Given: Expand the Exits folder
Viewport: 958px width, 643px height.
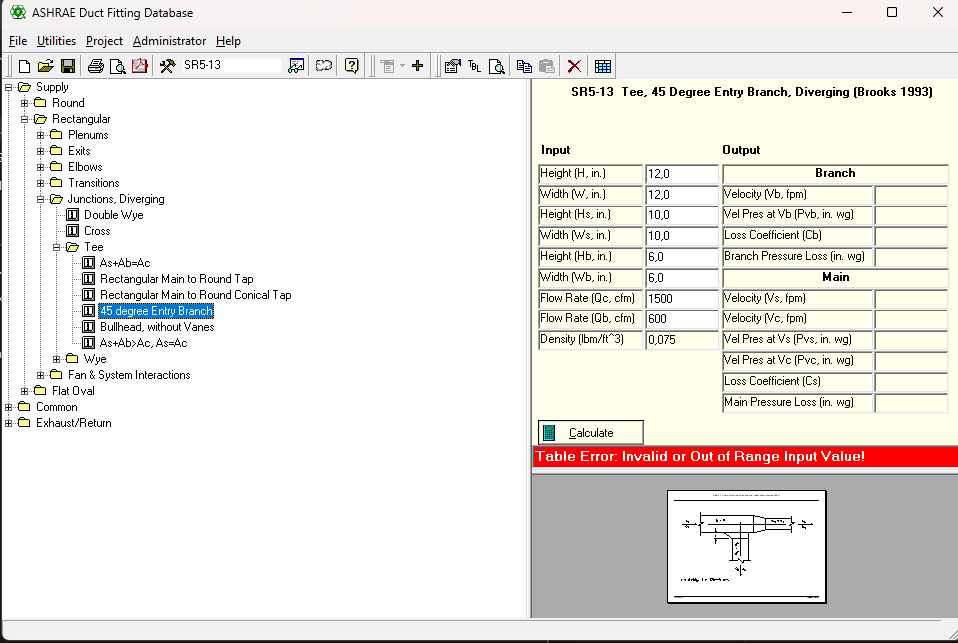Looking at the screenshot, I should 40,151.
